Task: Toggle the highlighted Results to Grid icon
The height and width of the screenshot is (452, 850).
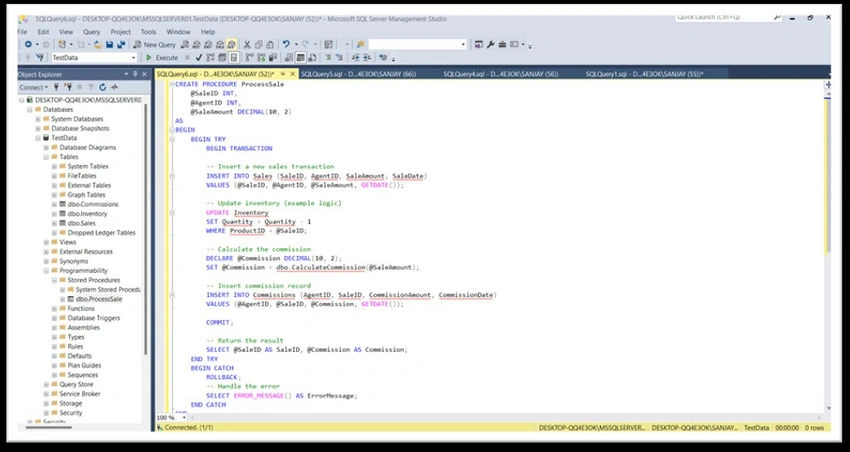Action: click(299, 57)
